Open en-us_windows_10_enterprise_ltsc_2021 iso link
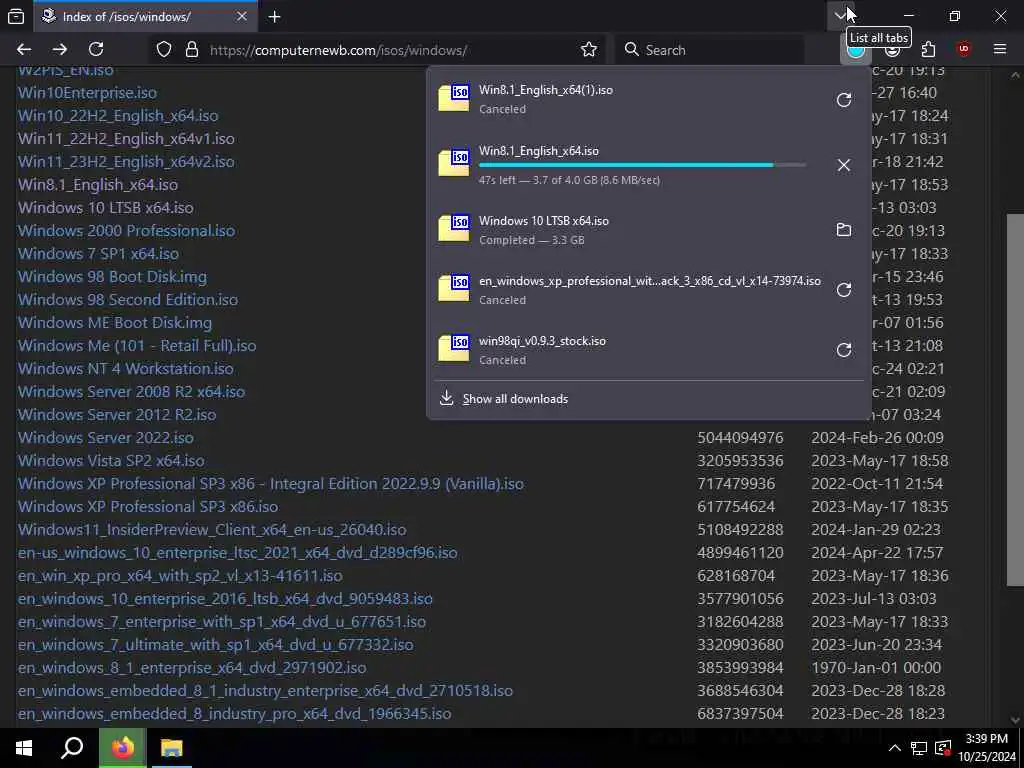 pos(238,552)
